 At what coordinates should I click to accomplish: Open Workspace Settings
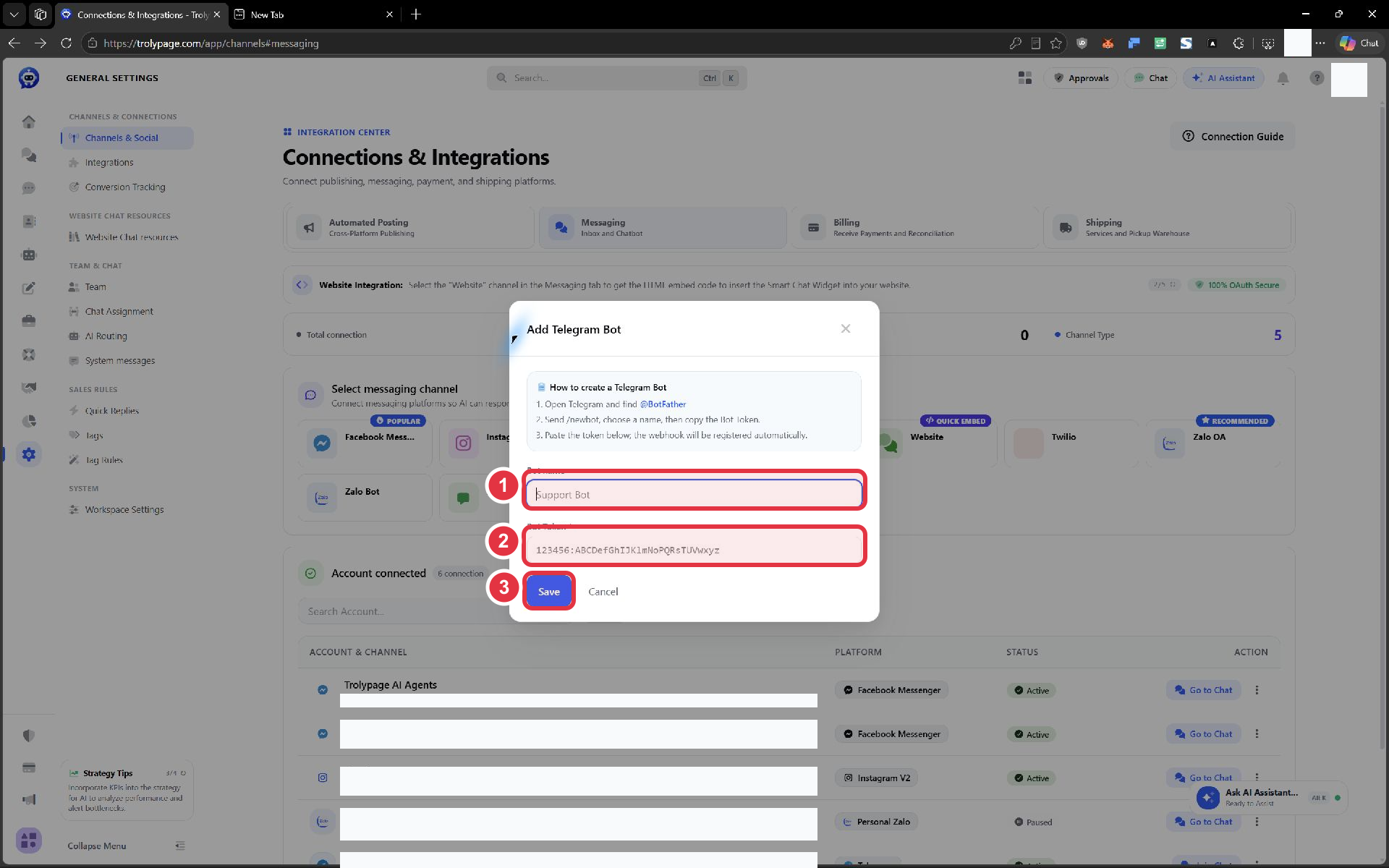tap(124, 510)
